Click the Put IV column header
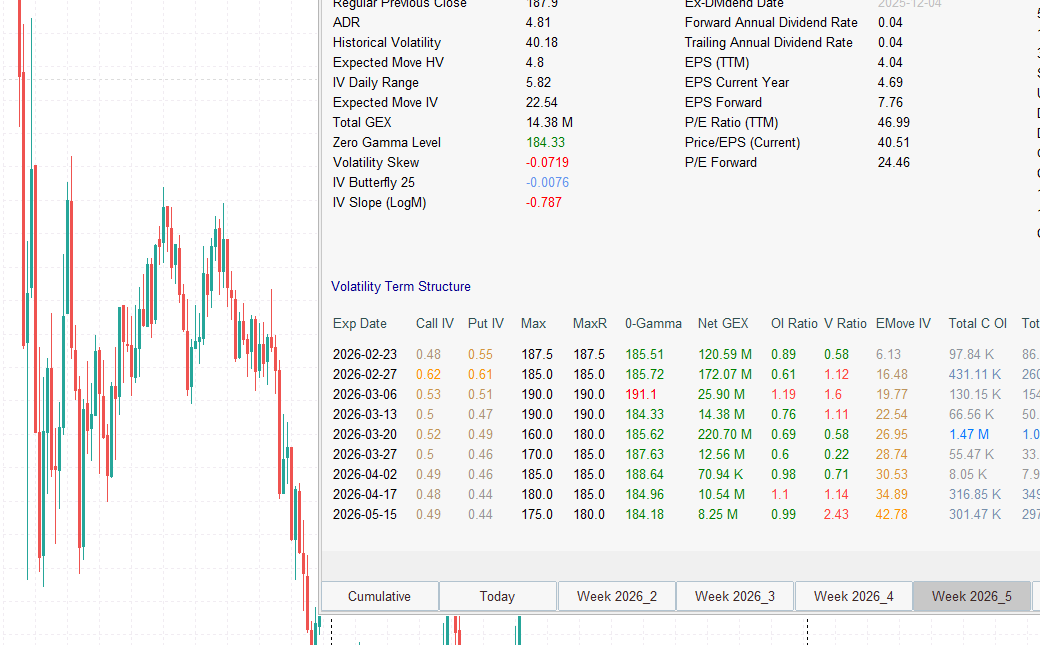The image size is (1040, 645). point(486,323)
